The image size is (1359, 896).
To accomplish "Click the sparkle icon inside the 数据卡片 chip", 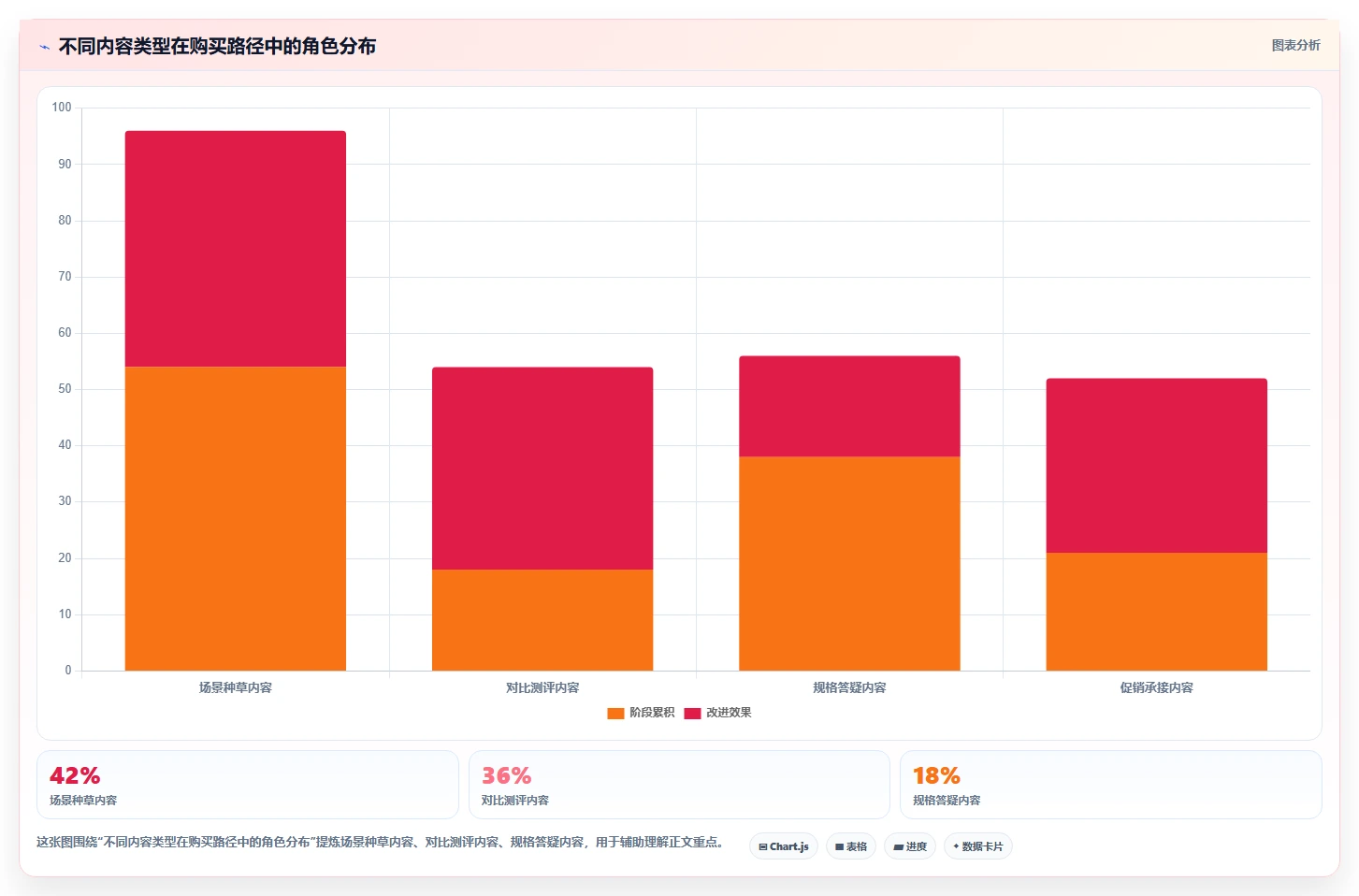I will [956, 846].
